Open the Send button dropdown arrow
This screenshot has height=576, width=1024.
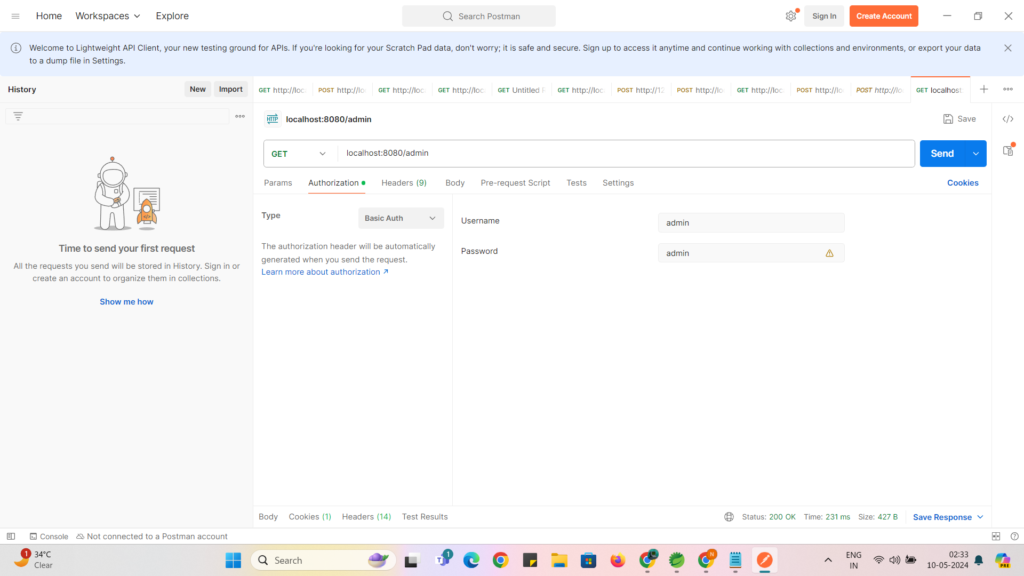click(976, 153)
